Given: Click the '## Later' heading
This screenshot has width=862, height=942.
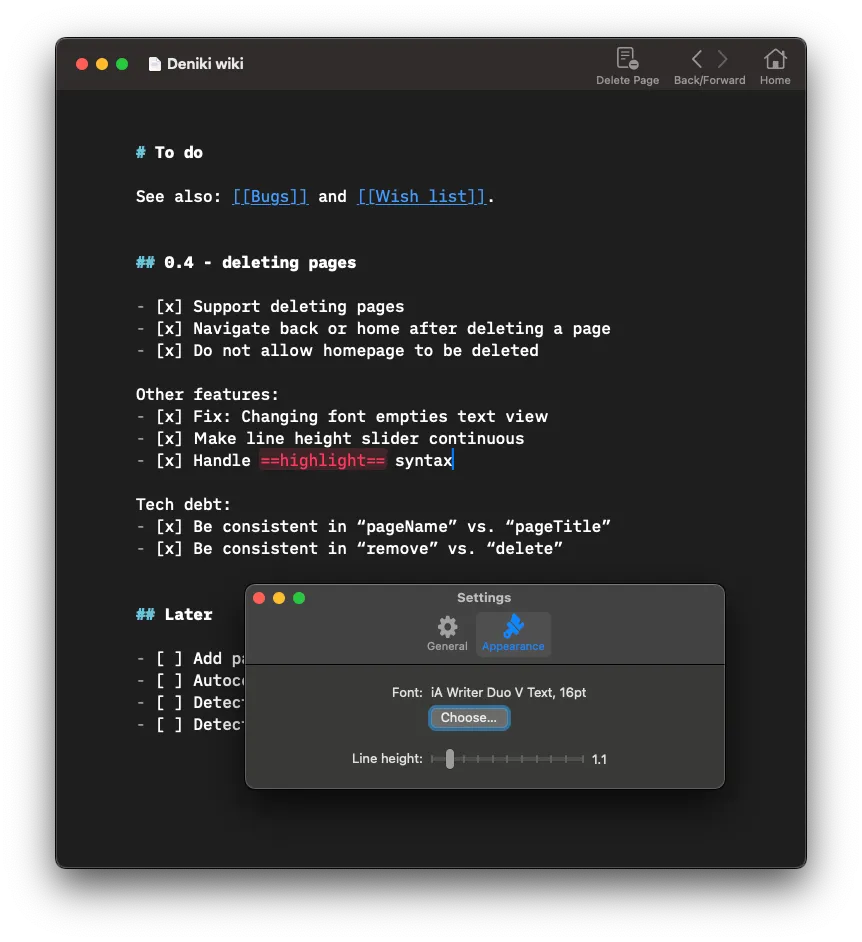Looking at the screenshot, I should point(174,615).
